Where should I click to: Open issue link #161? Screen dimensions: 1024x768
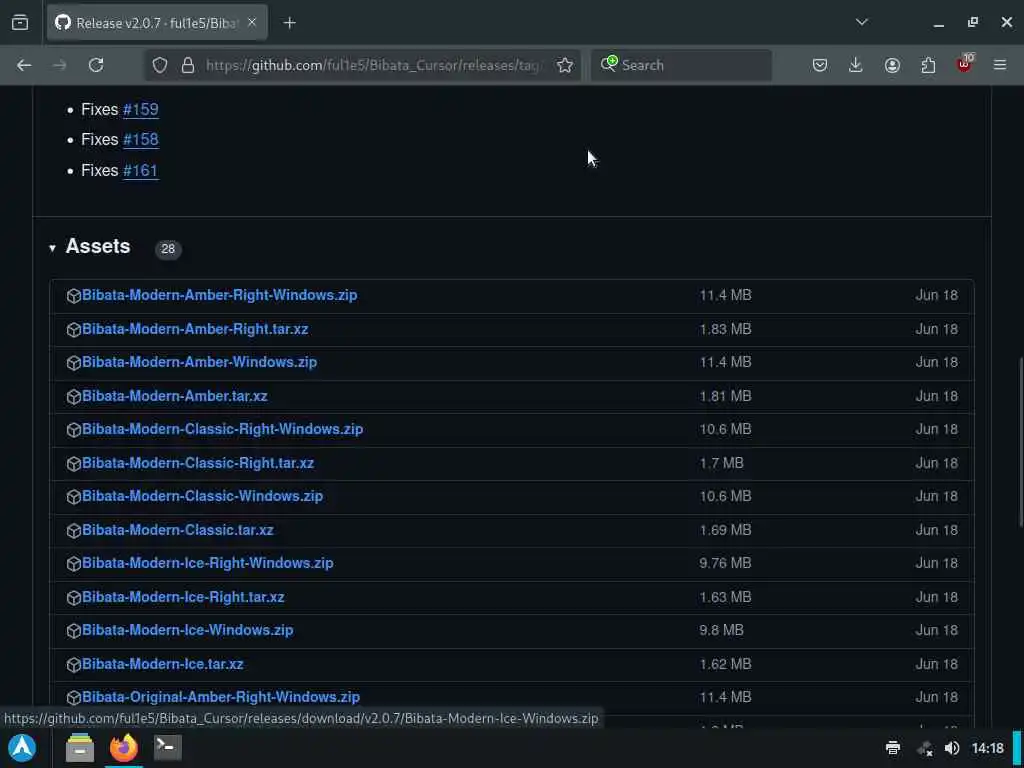pos(140,170)
